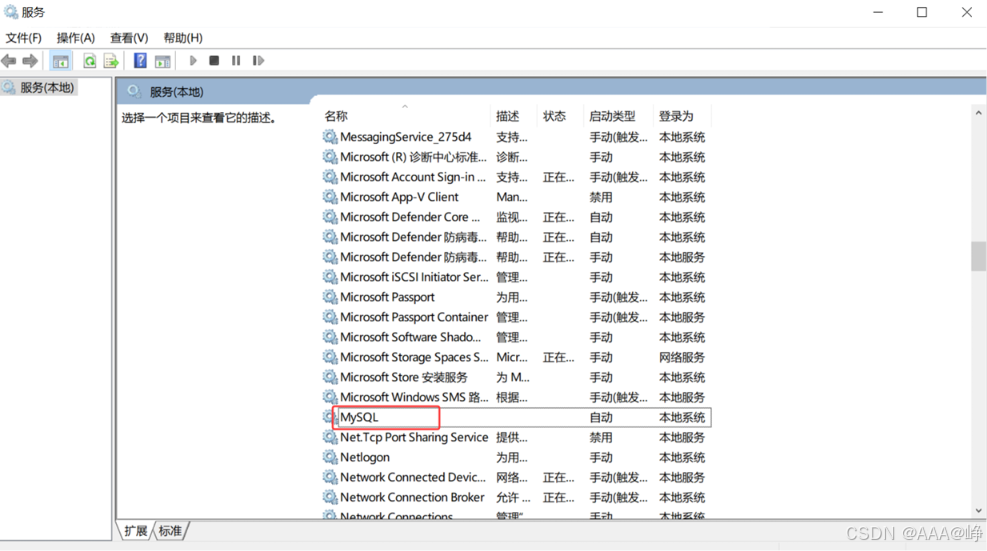Select the MySQL service name
The image size is (987, 551).
[359, 417]
